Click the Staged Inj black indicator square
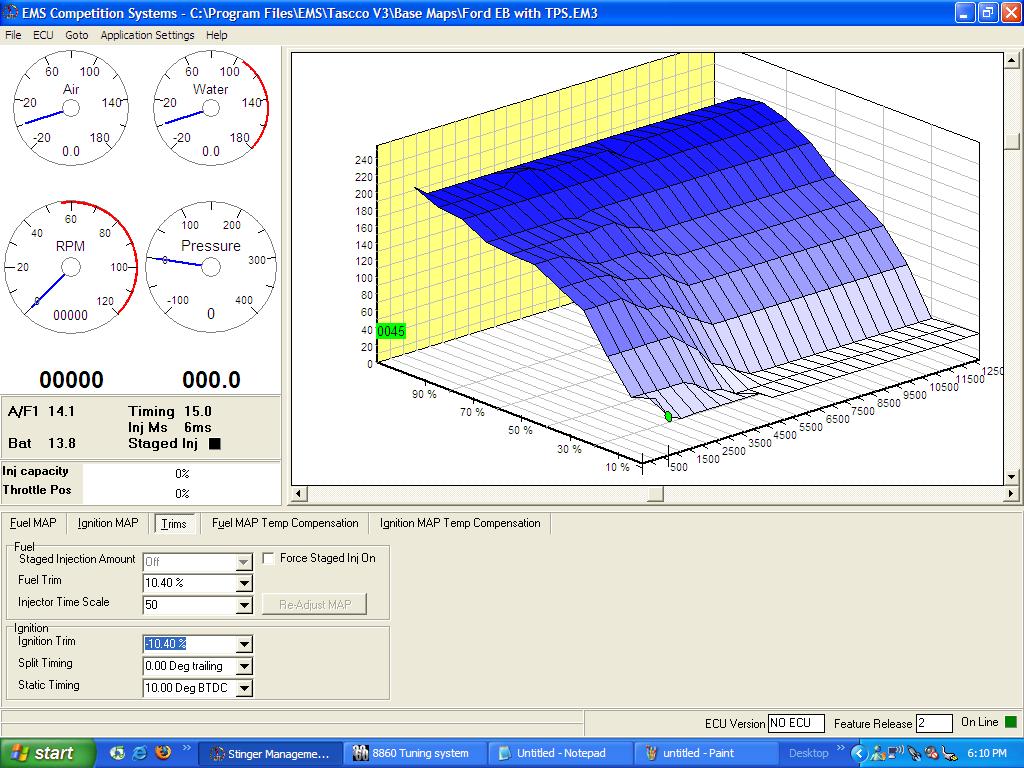The height and width of the screenshot is (768, 1024). tap(214, 444)
